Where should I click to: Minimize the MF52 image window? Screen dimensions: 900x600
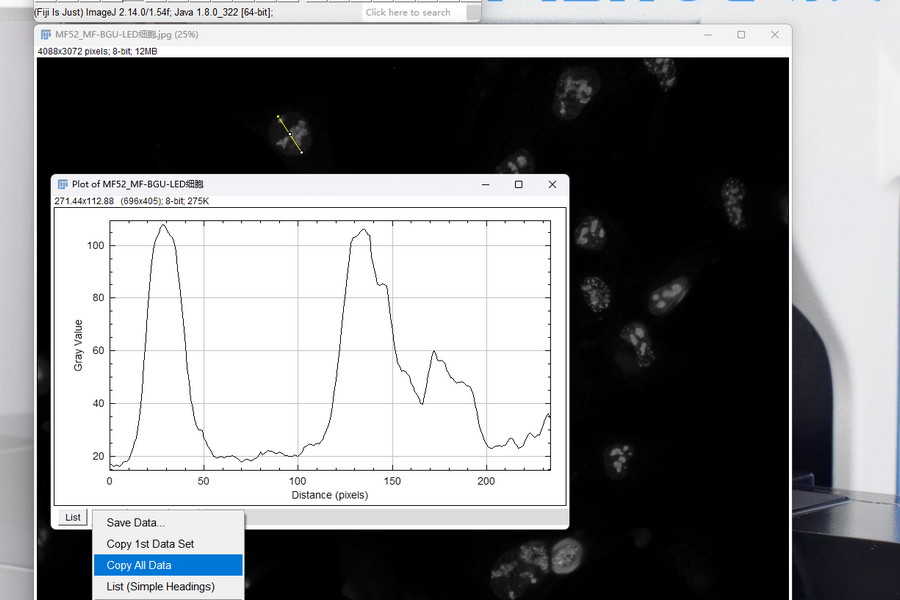[x=708, y=35]
